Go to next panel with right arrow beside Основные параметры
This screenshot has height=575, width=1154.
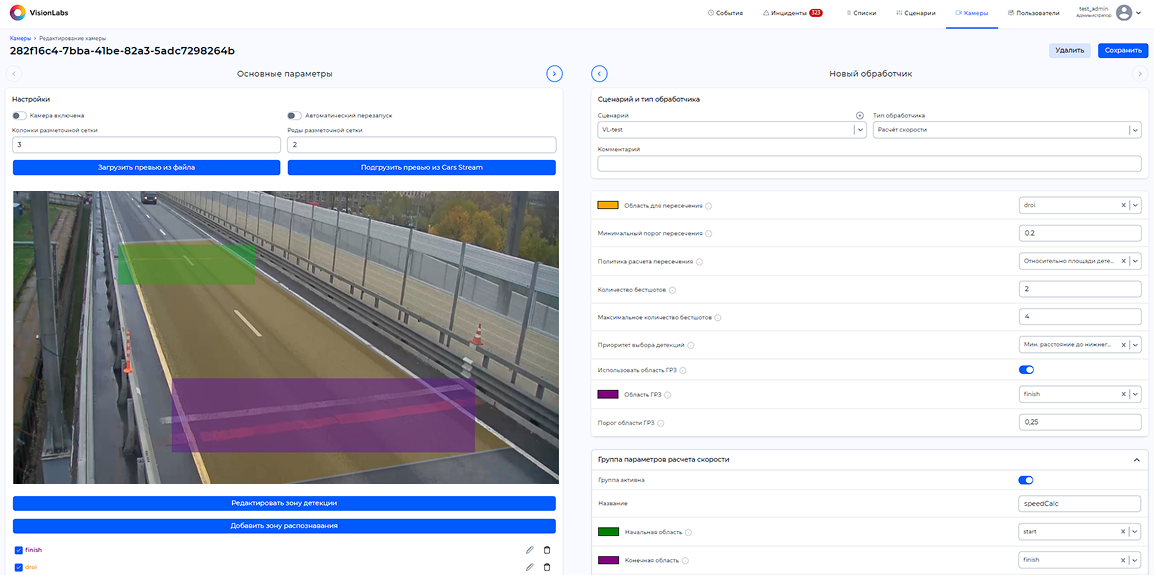[554, 74]
